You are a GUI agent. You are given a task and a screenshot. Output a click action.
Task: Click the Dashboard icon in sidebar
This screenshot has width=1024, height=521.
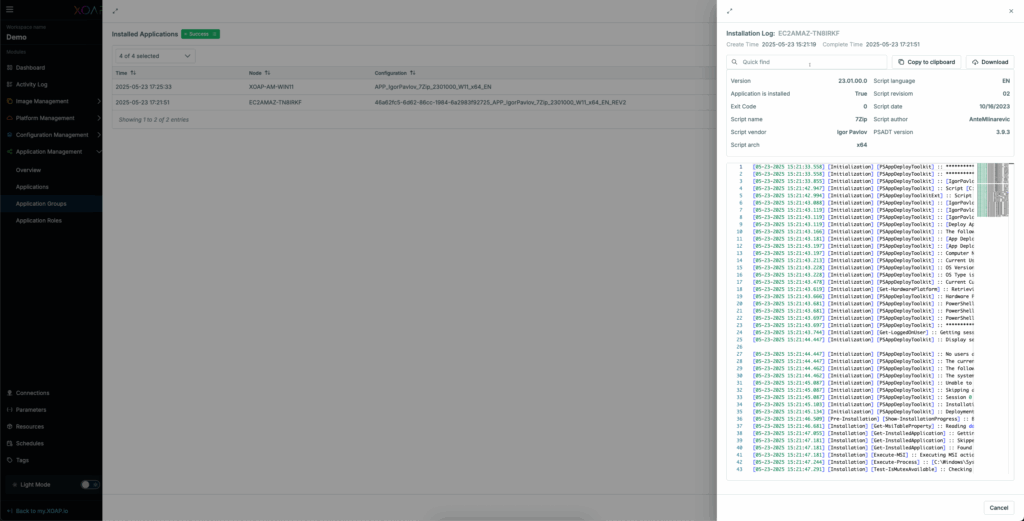click(x=10, y=67)
